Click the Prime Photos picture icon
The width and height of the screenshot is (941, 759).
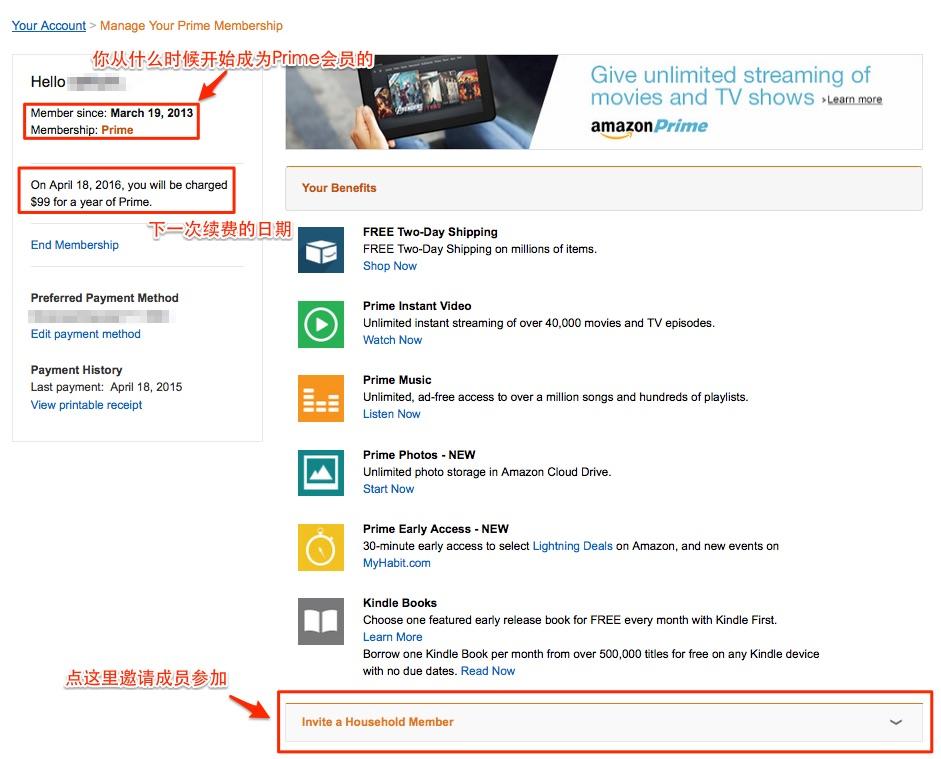coord(321,473)
